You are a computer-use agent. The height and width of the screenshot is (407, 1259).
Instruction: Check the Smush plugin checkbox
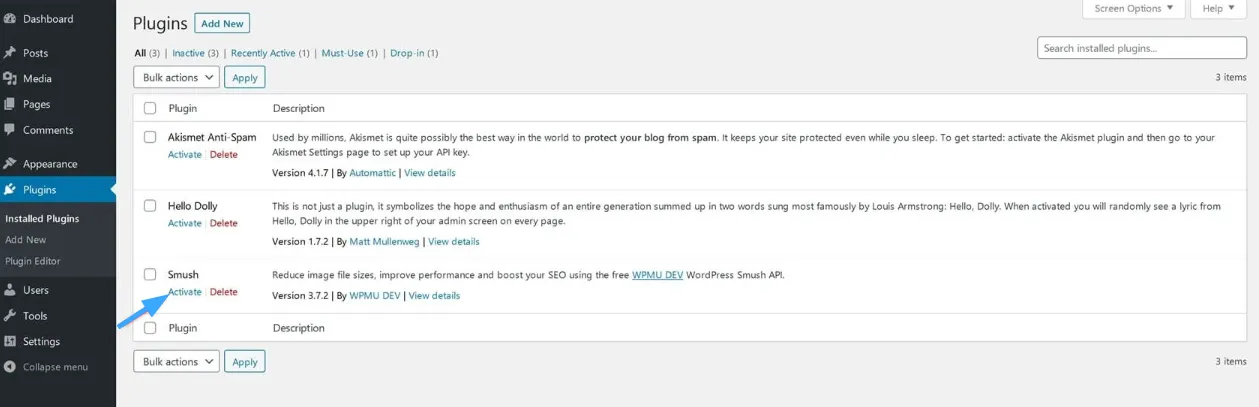point(150,274)
